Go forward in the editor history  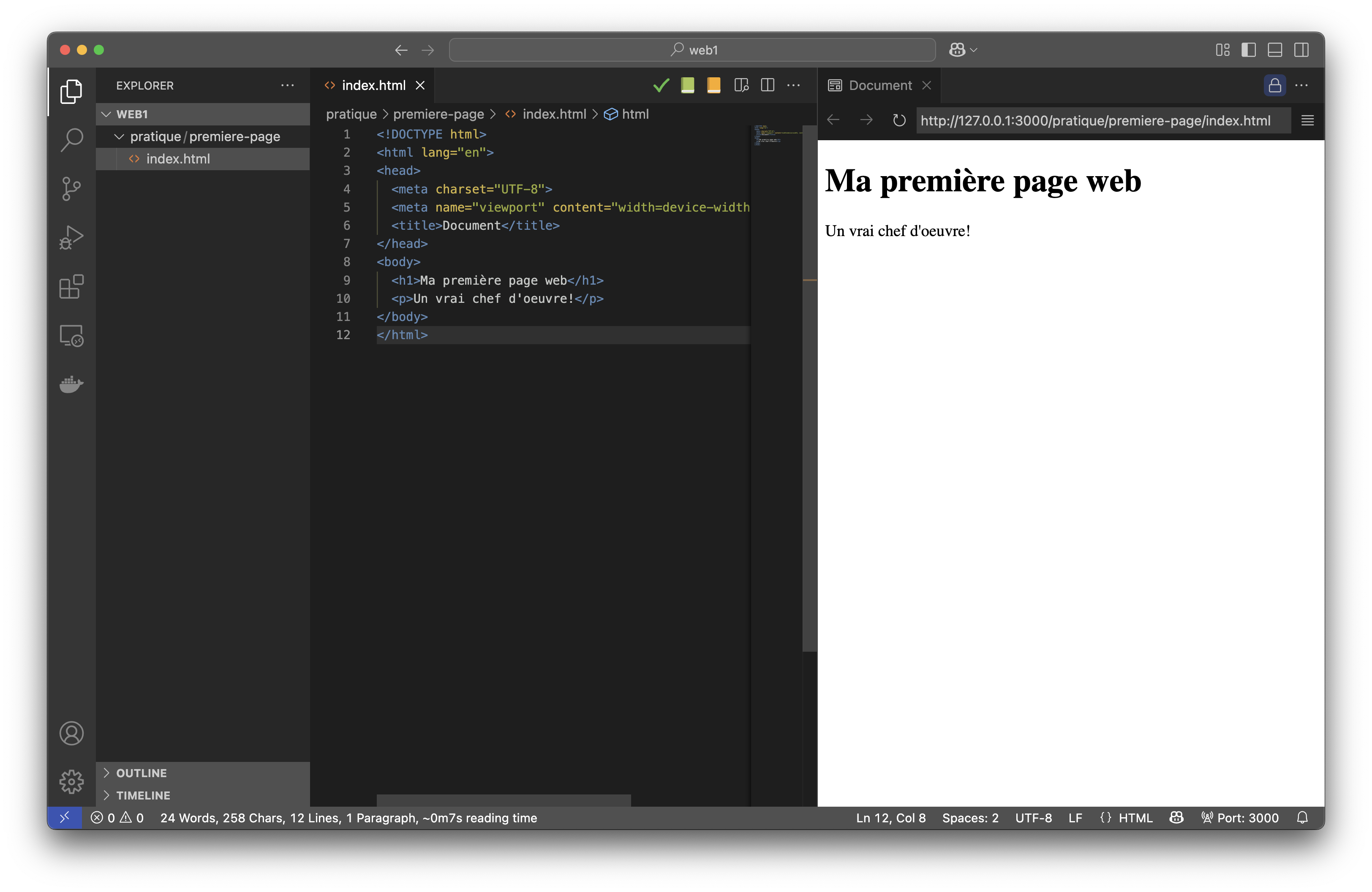click(428, 50)
